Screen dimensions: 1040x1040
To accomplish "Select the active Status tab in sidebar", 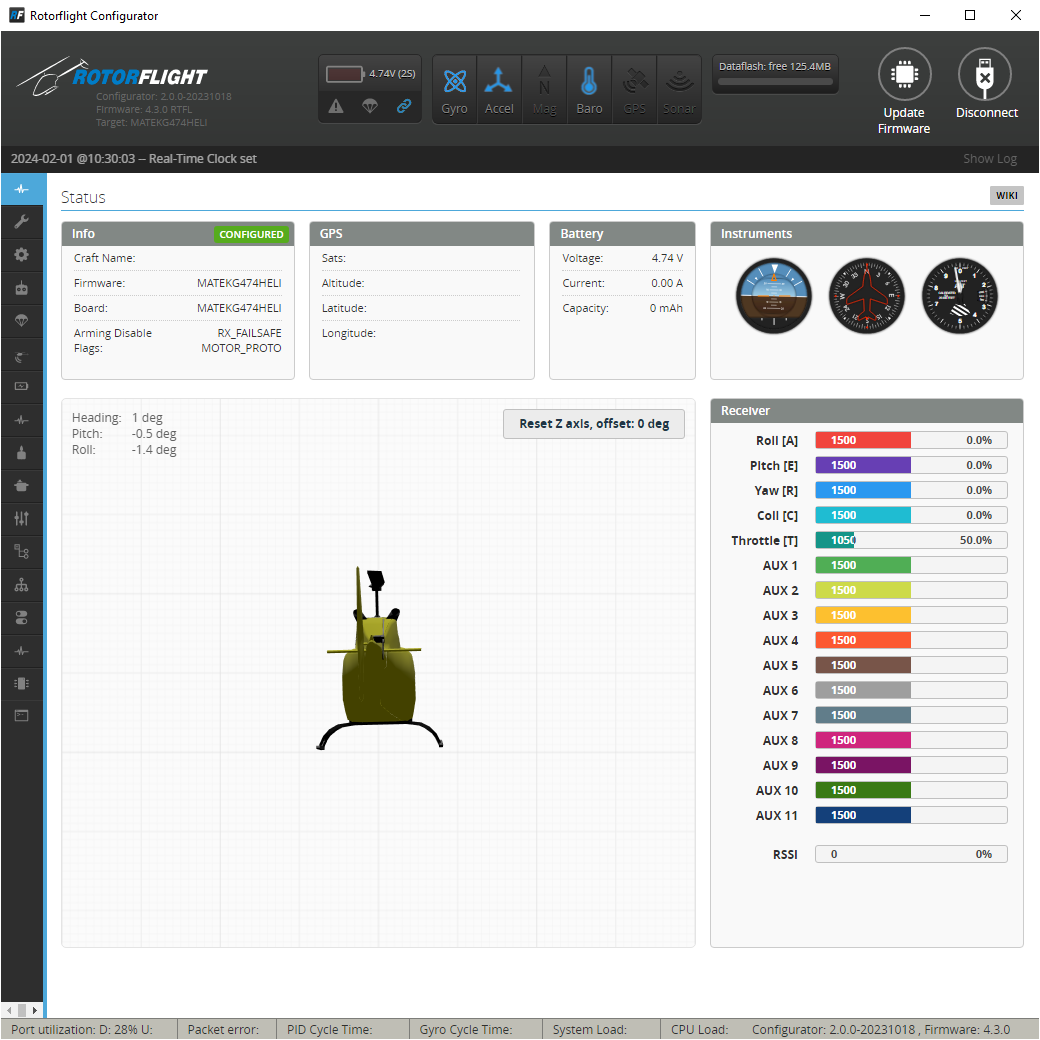I will (21, 189).
